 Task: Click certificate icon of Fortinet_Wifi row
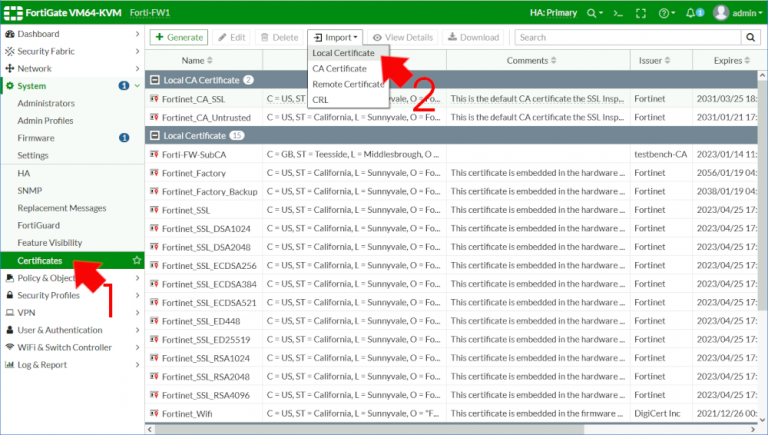click(154, 413)
